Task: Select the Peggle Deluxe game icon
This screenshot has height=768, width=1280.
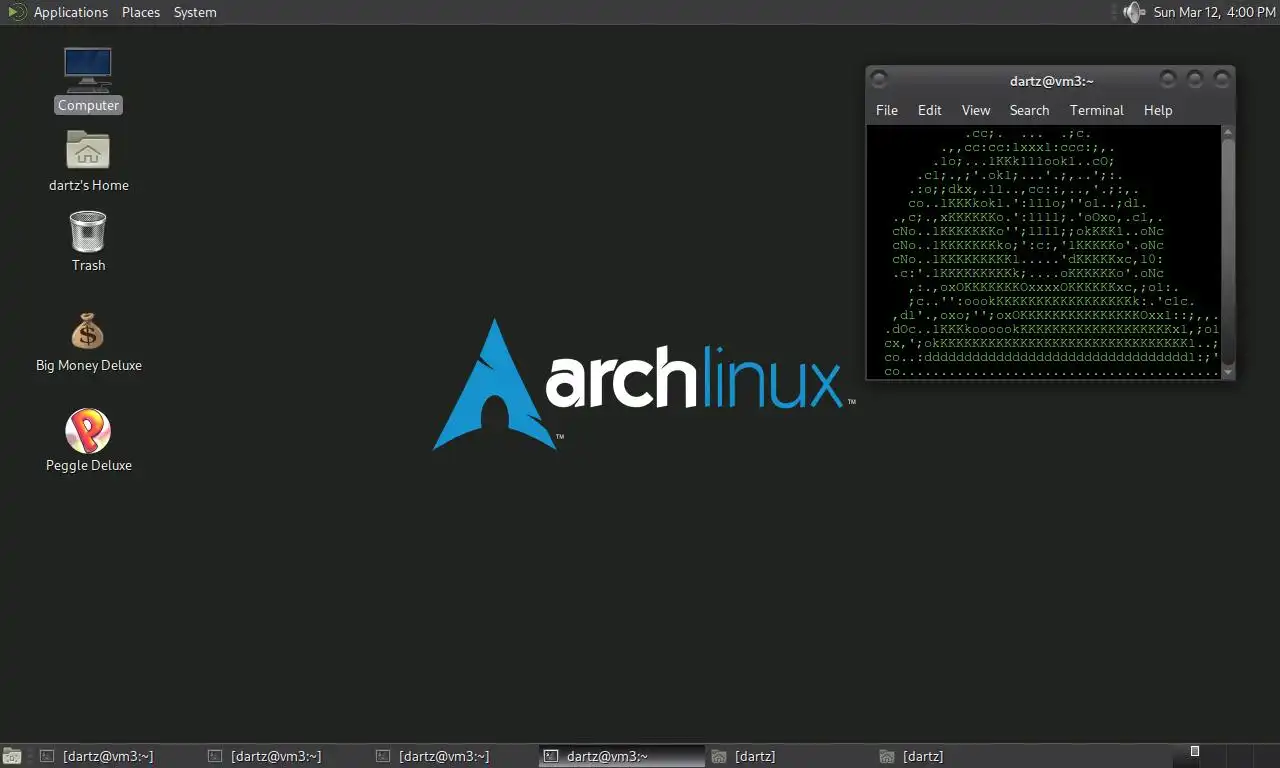Action: (x=88, y=441)
